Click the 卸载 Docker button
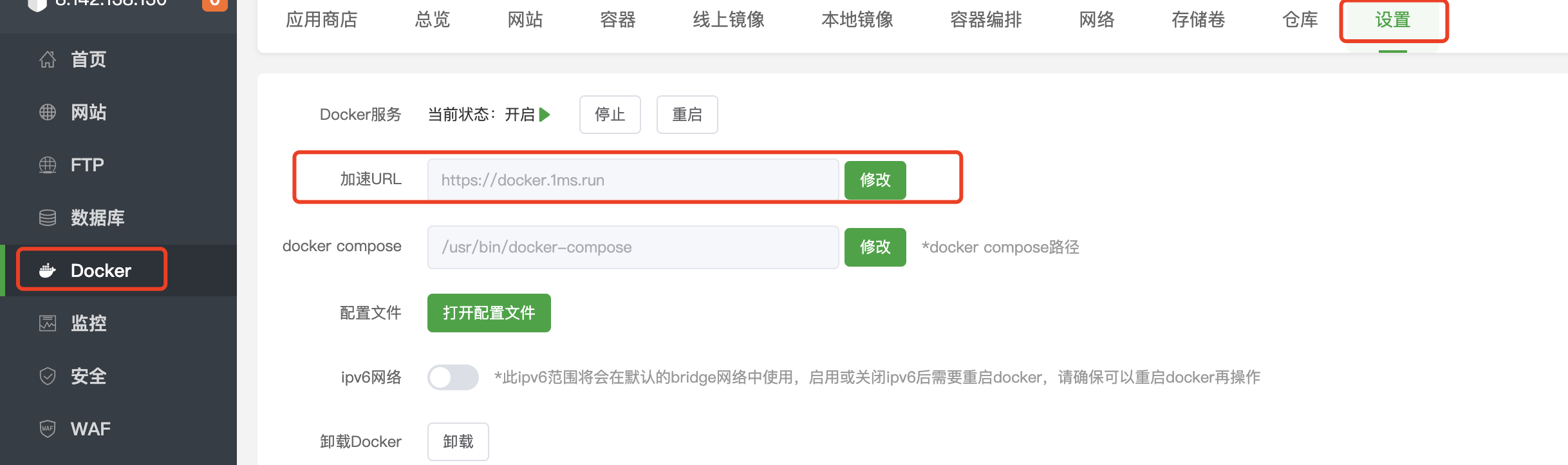1568x465 pixels. click(x=458, y=442)
